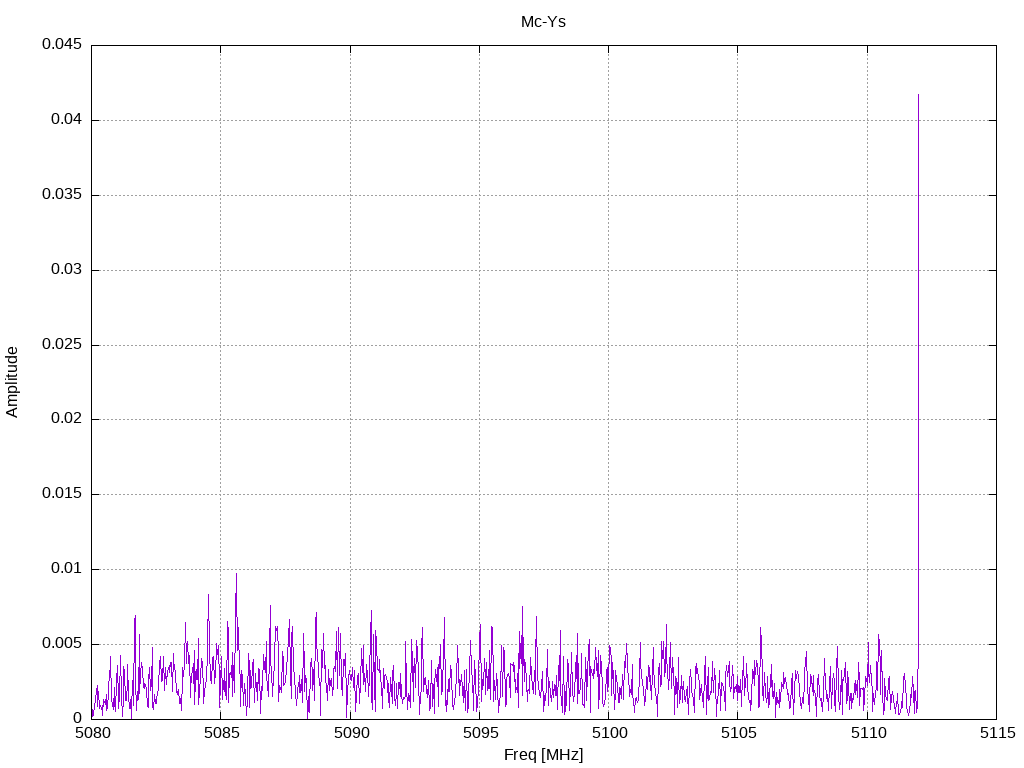Click the Freq [MHz] x-axis label
This screenshot has height=768, width=1024.
(543, 755)
